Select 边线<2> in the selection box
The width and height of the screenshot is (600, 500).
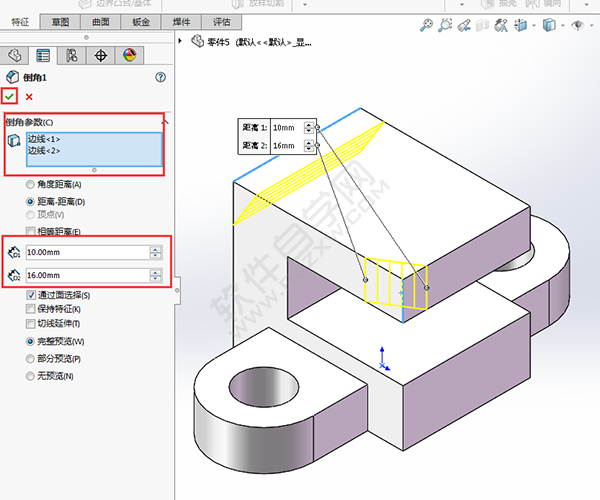tap(44, 150)
